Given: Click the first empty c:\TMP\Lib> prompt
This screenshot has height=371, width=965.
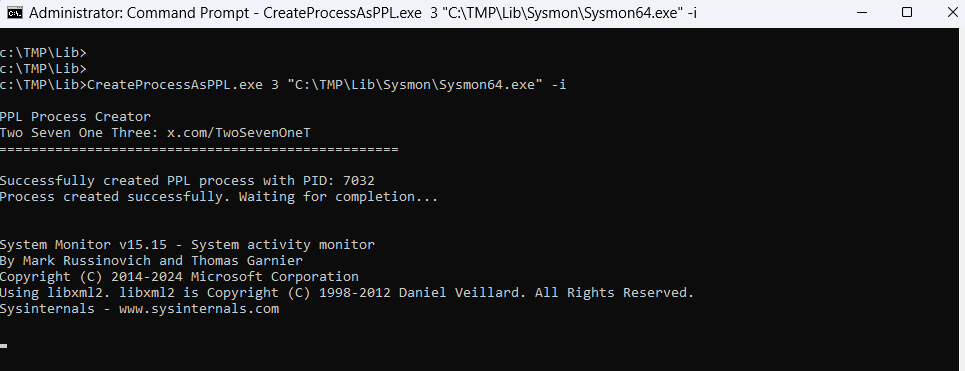Looking at the screenshot, I should (43, 53).
